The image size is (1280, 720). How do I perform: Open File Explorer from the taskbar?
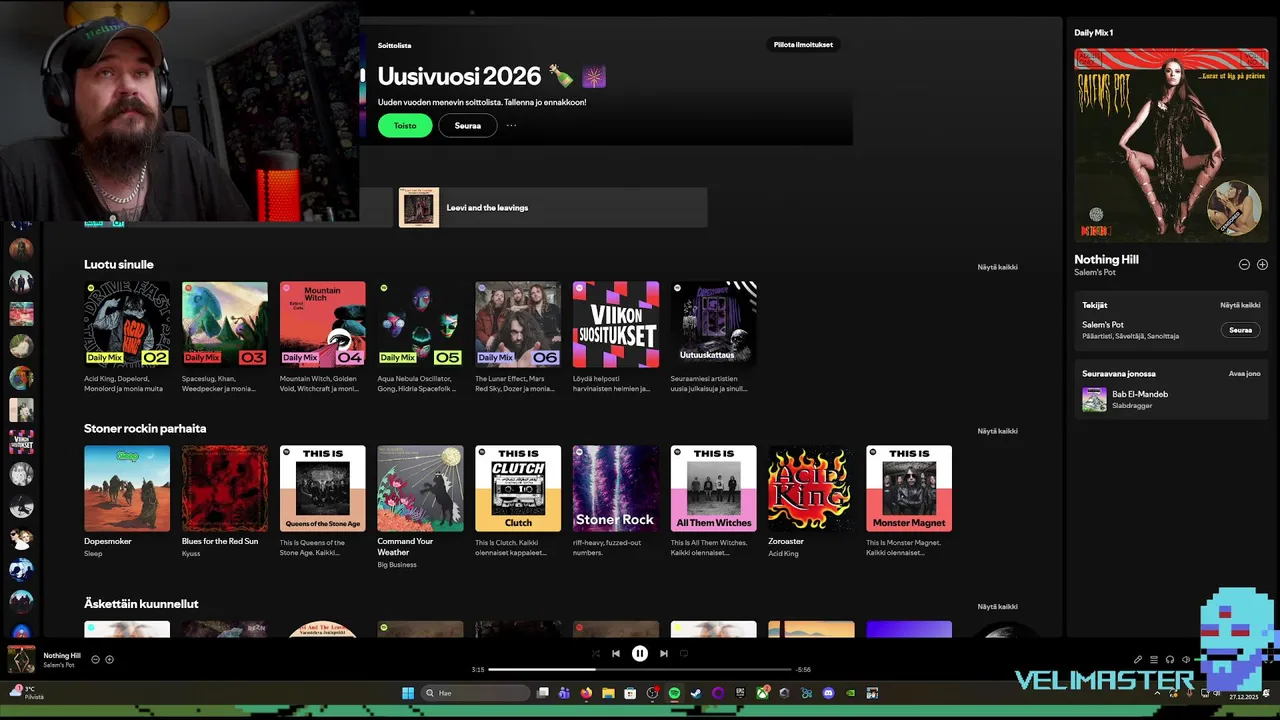(x=608, y=693)
